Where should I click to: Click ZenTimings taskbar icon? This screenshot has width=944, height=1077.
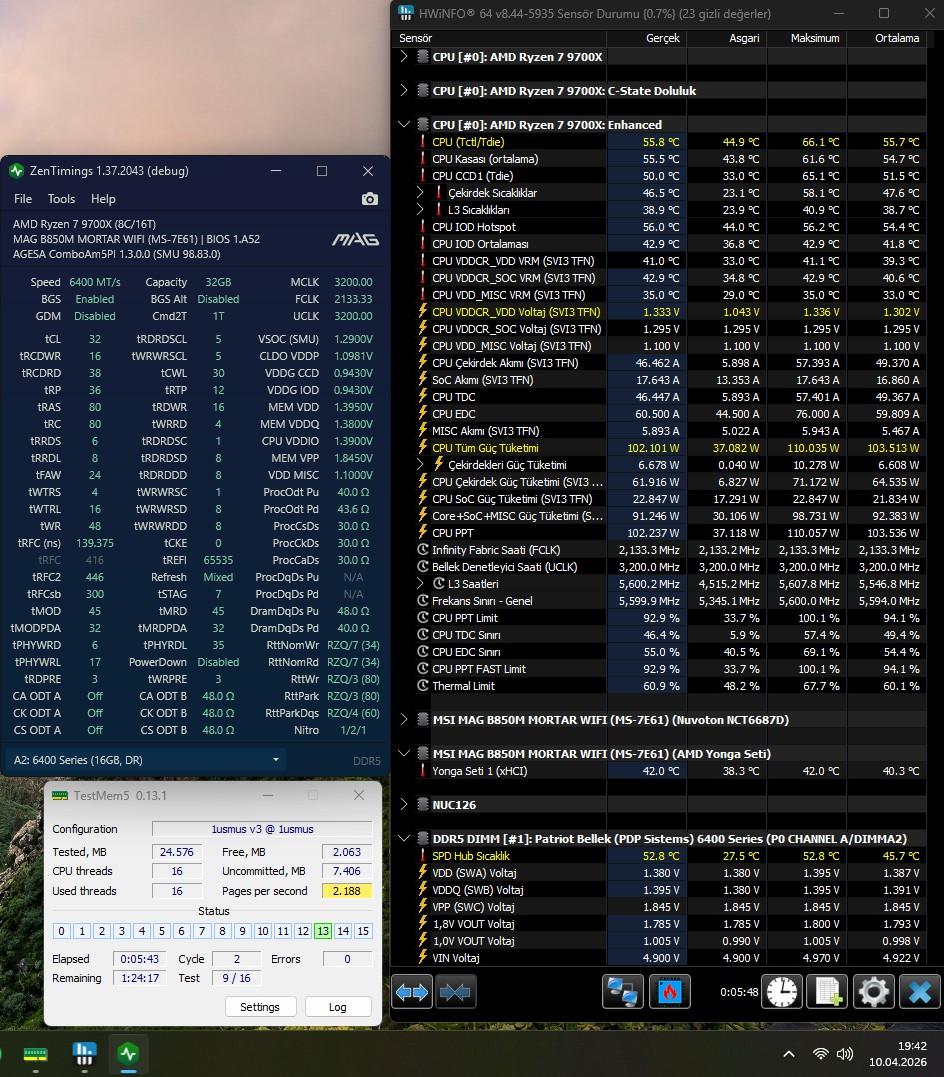point(128,1054)
